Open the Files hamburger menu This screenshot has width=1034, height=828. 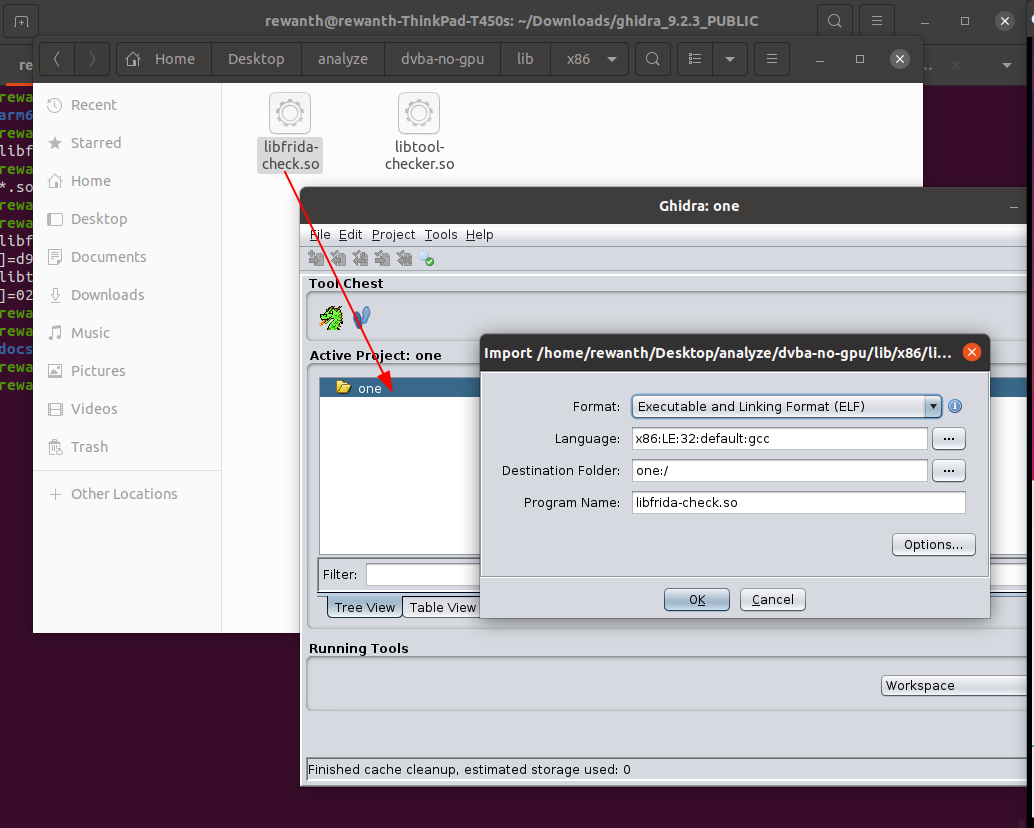tap(772, 59)
